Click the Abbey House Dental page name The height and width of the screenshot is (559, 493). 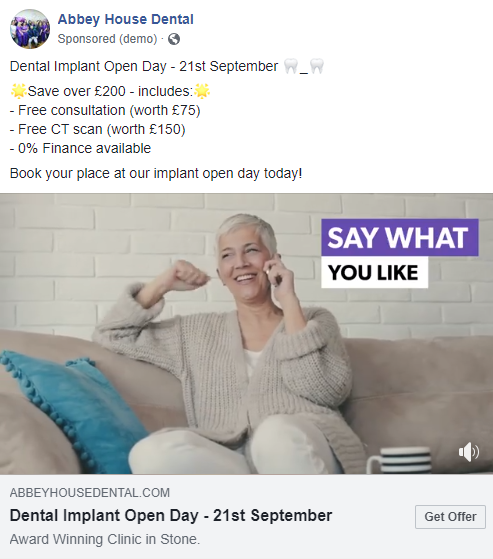click(x=125, y=19)
